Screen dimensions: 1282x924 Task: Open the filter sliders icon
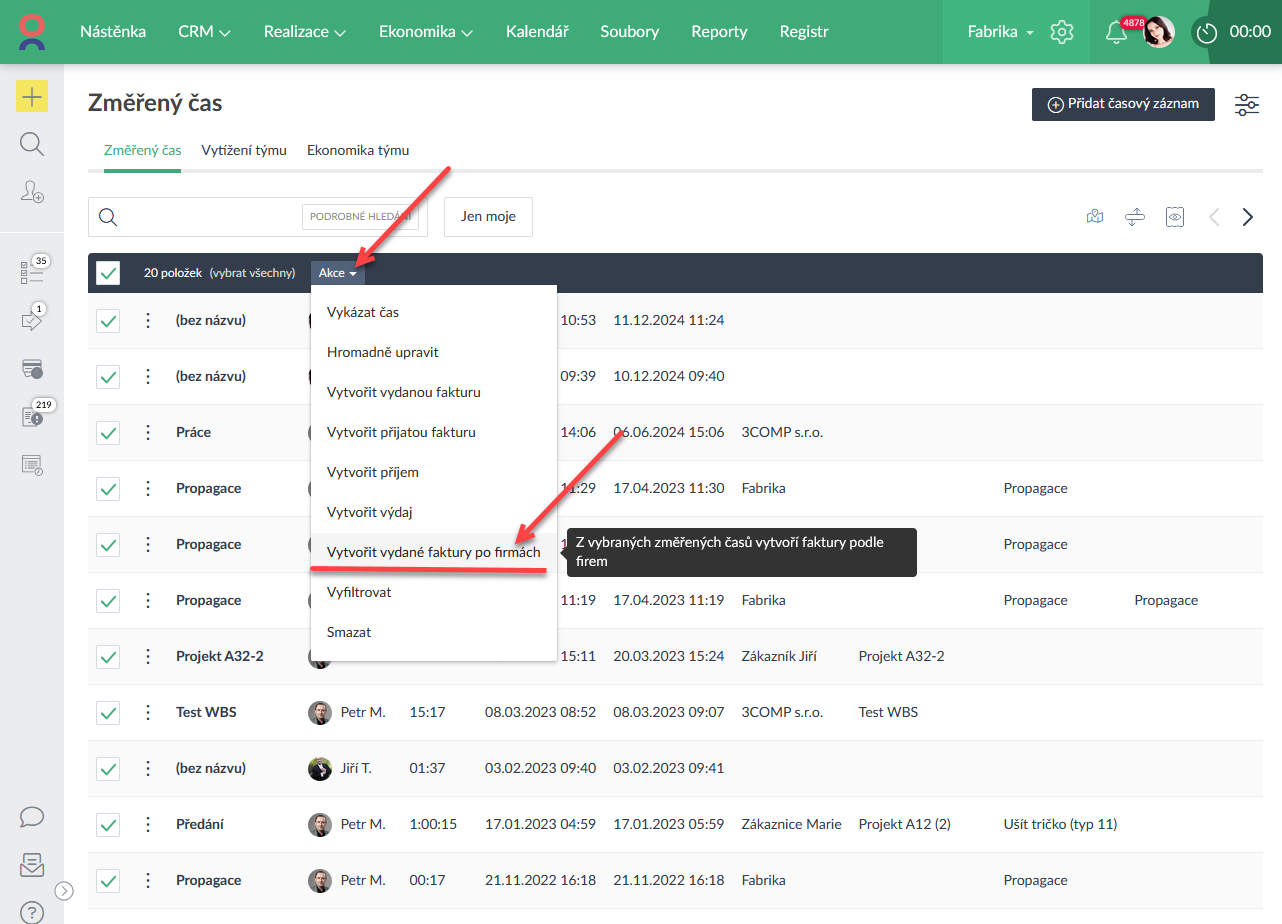point(1247,104)
